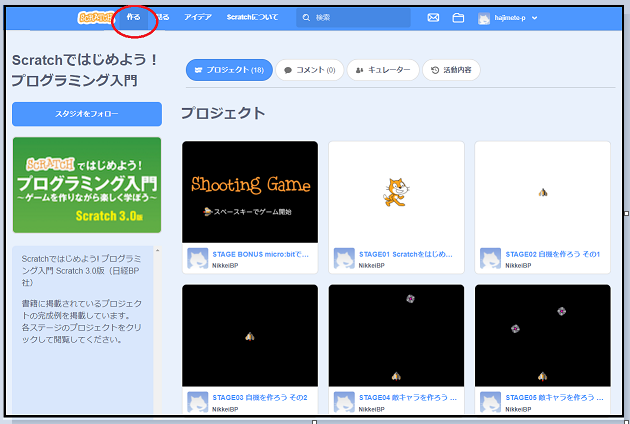Expand the hajimete-p account dropdown arrow
This screenshot has height=424, width=630.
[534, 18]
